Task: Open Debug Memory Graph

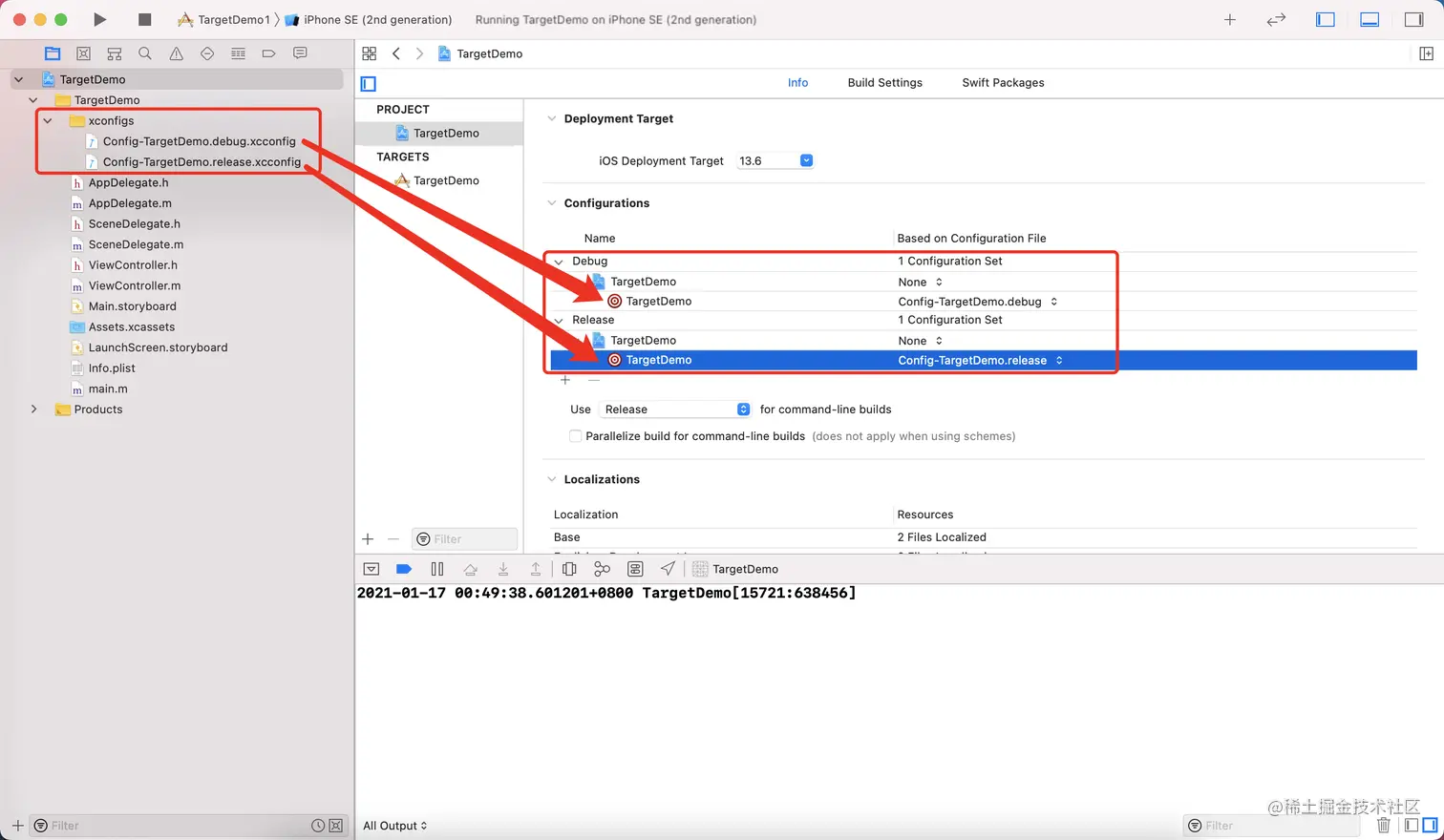Action: coord(602,569)
